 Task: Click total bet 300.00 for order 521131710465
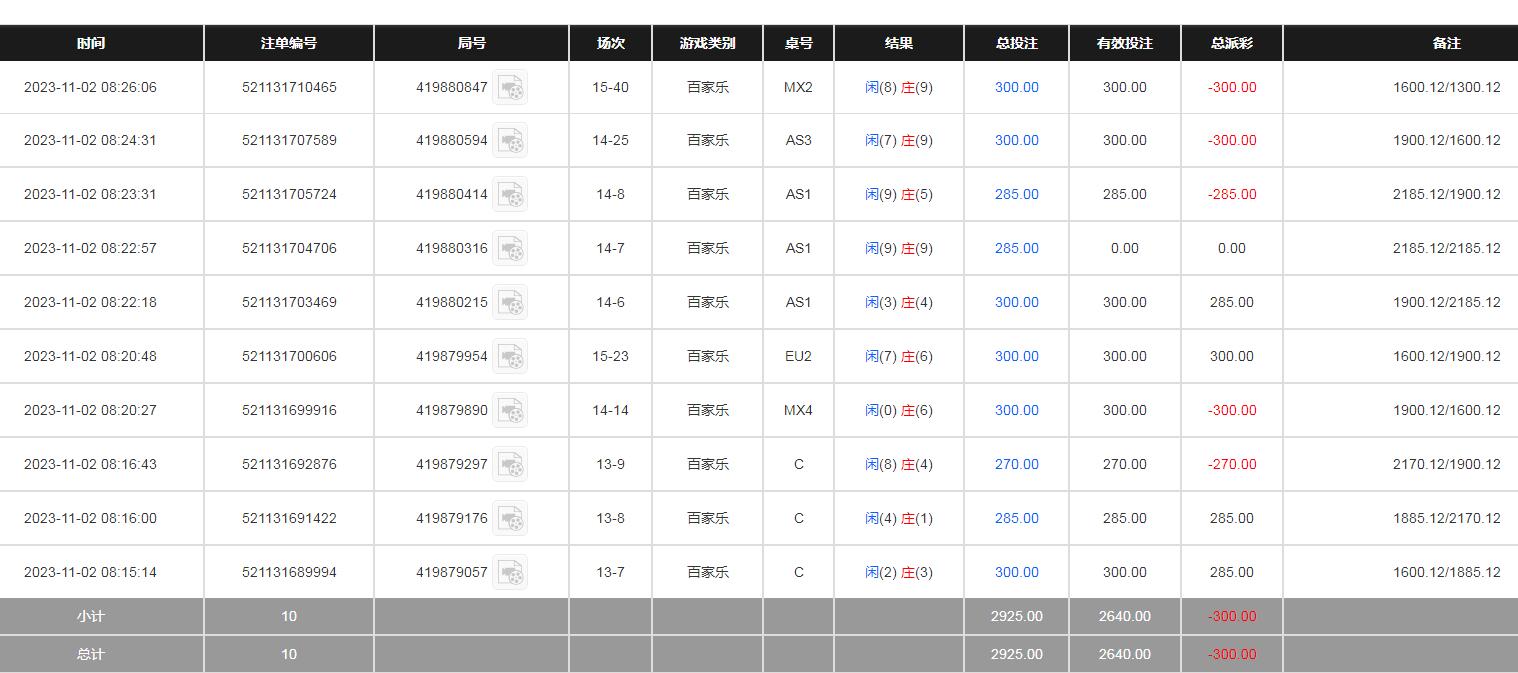(1016, 88)
